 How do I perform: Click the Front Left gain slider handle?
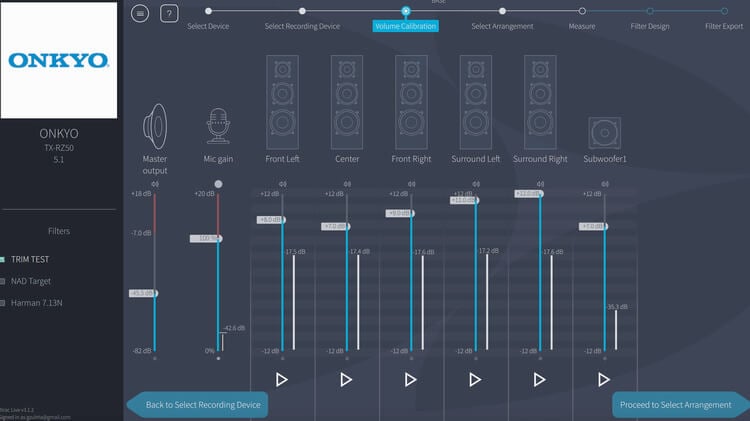pos(271,220)
